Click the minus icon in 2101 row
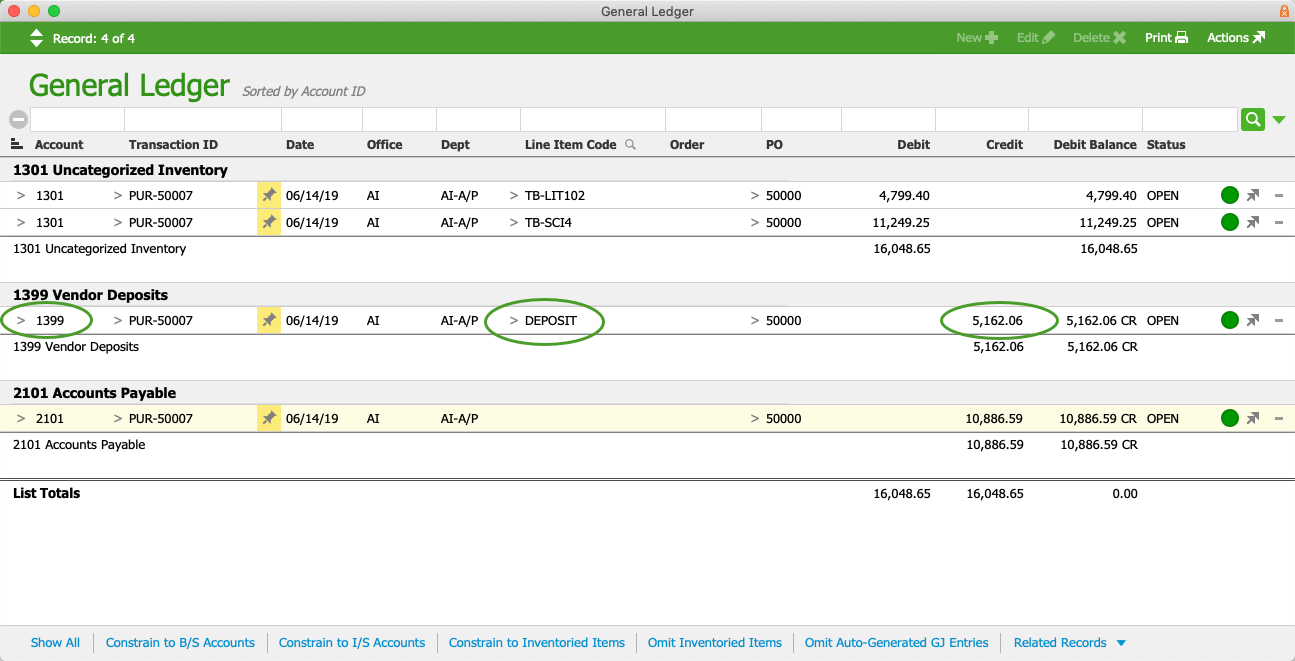The width and height of the screenshot is (1295, 661). (x=1279, y=418)
